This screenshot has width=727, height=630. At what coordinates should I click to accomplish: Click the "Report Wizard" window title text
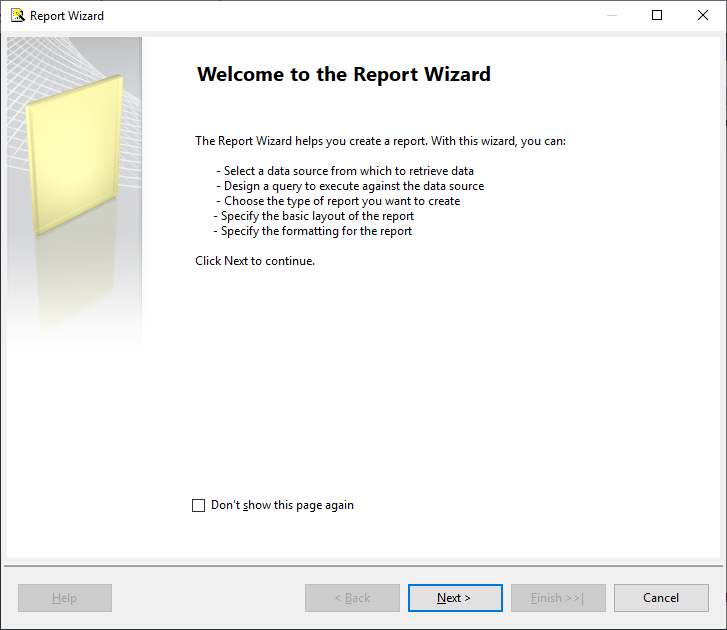click(x=67, y=16)
